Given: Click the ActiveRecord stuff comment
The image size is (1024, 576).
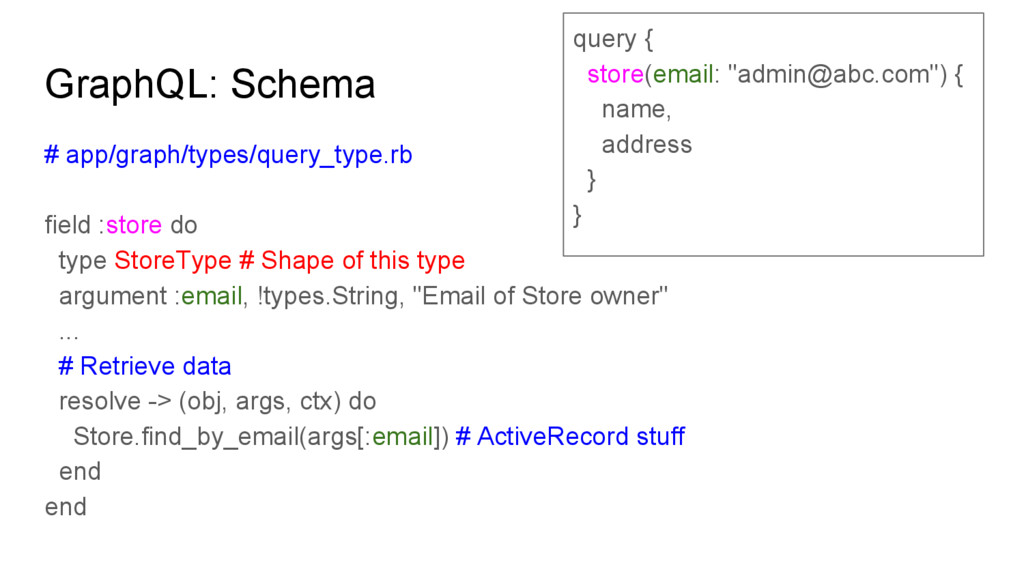Looking at the screenshot, I should point(570,437).
